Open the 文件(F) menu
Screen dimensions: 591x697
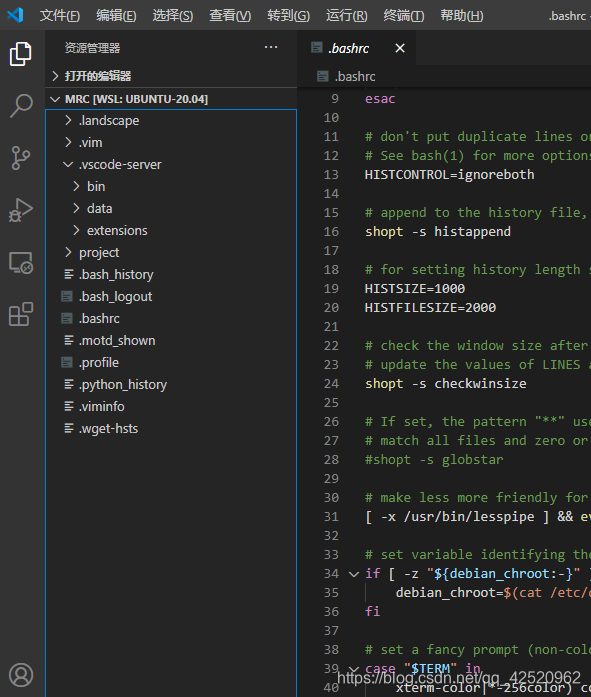click(x=60, y=16)
